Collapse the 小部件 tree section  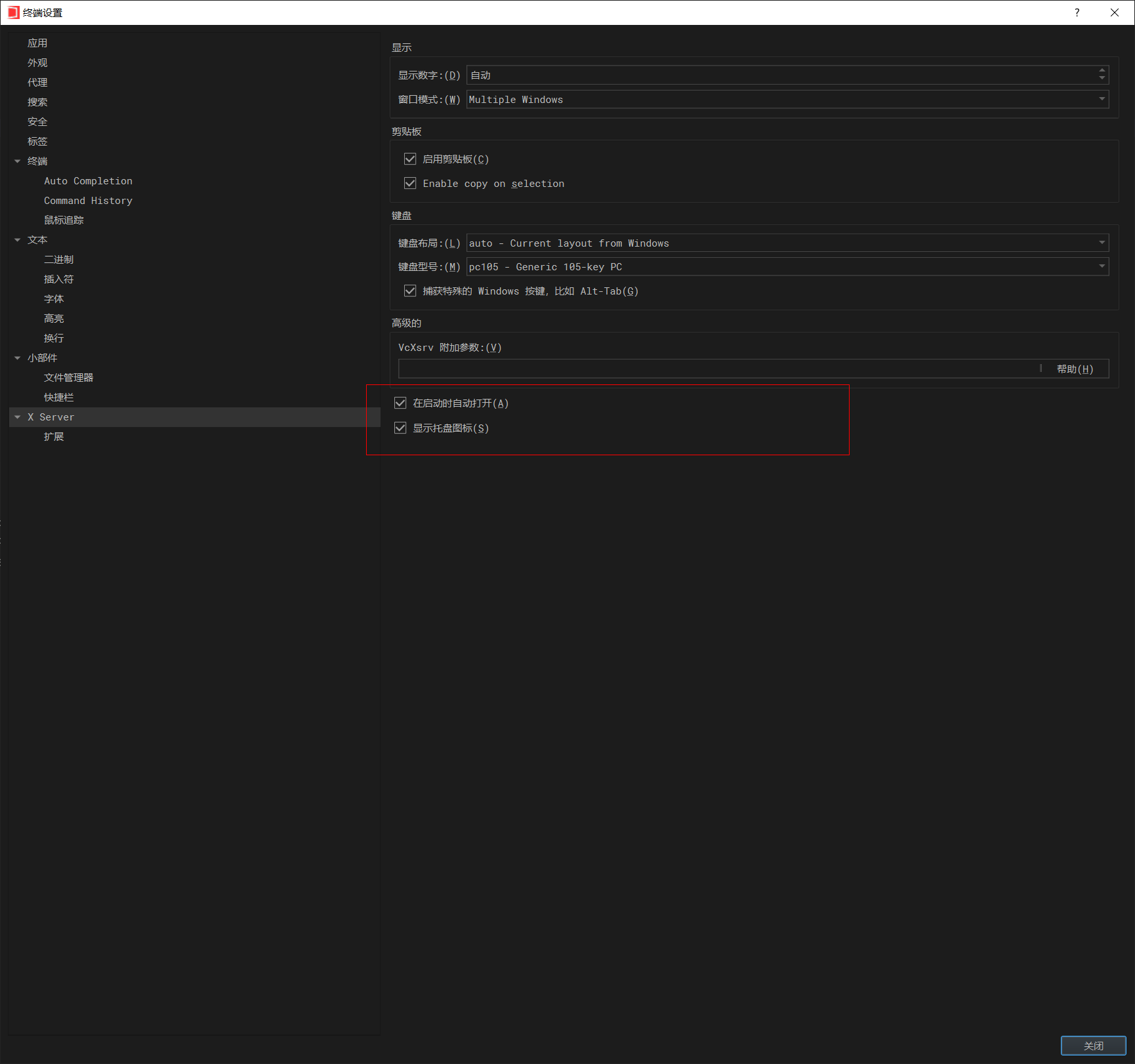pyautogui.click(x=18, y=358)
